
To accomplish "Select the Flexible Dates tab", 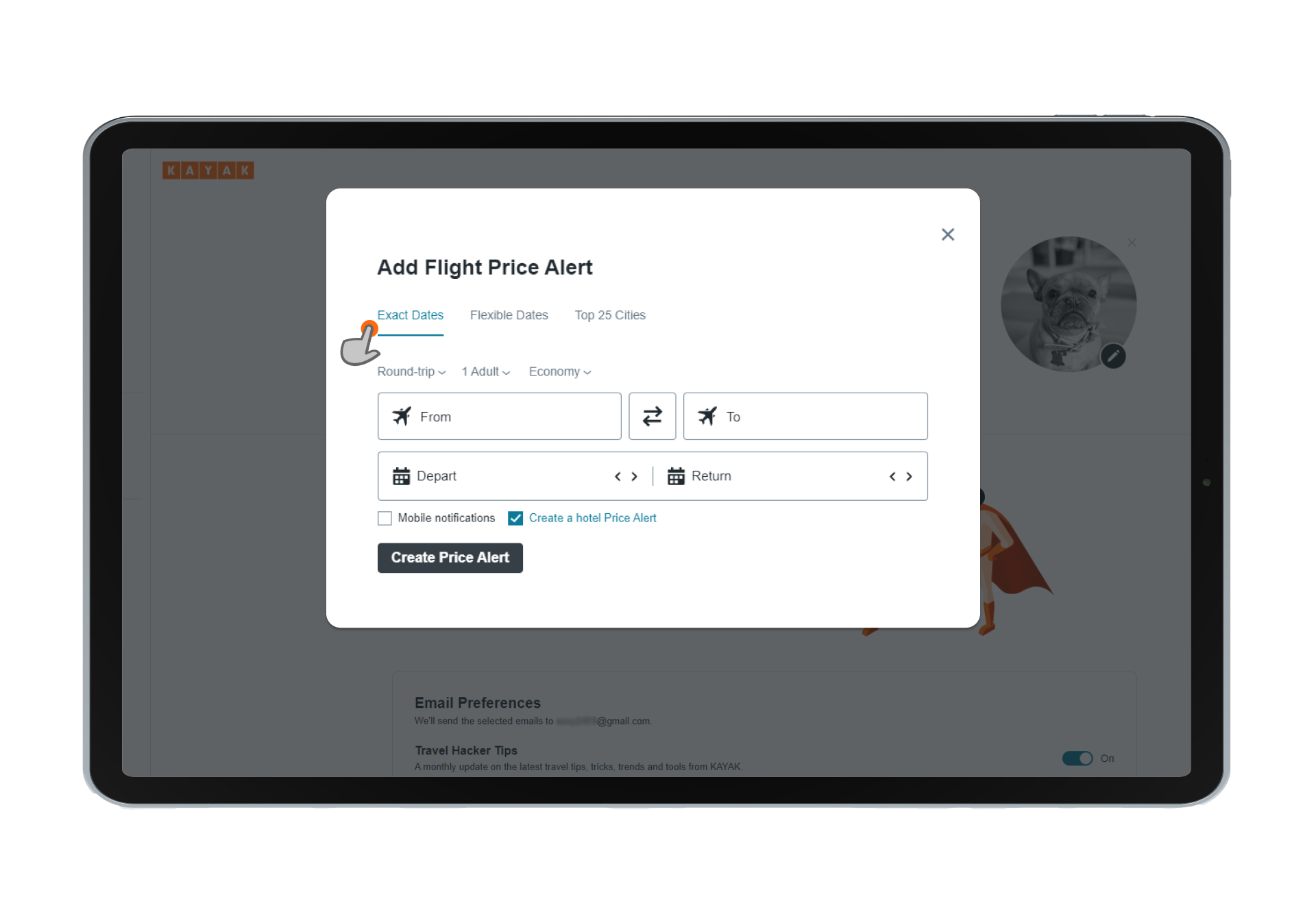I will [509, 315].
